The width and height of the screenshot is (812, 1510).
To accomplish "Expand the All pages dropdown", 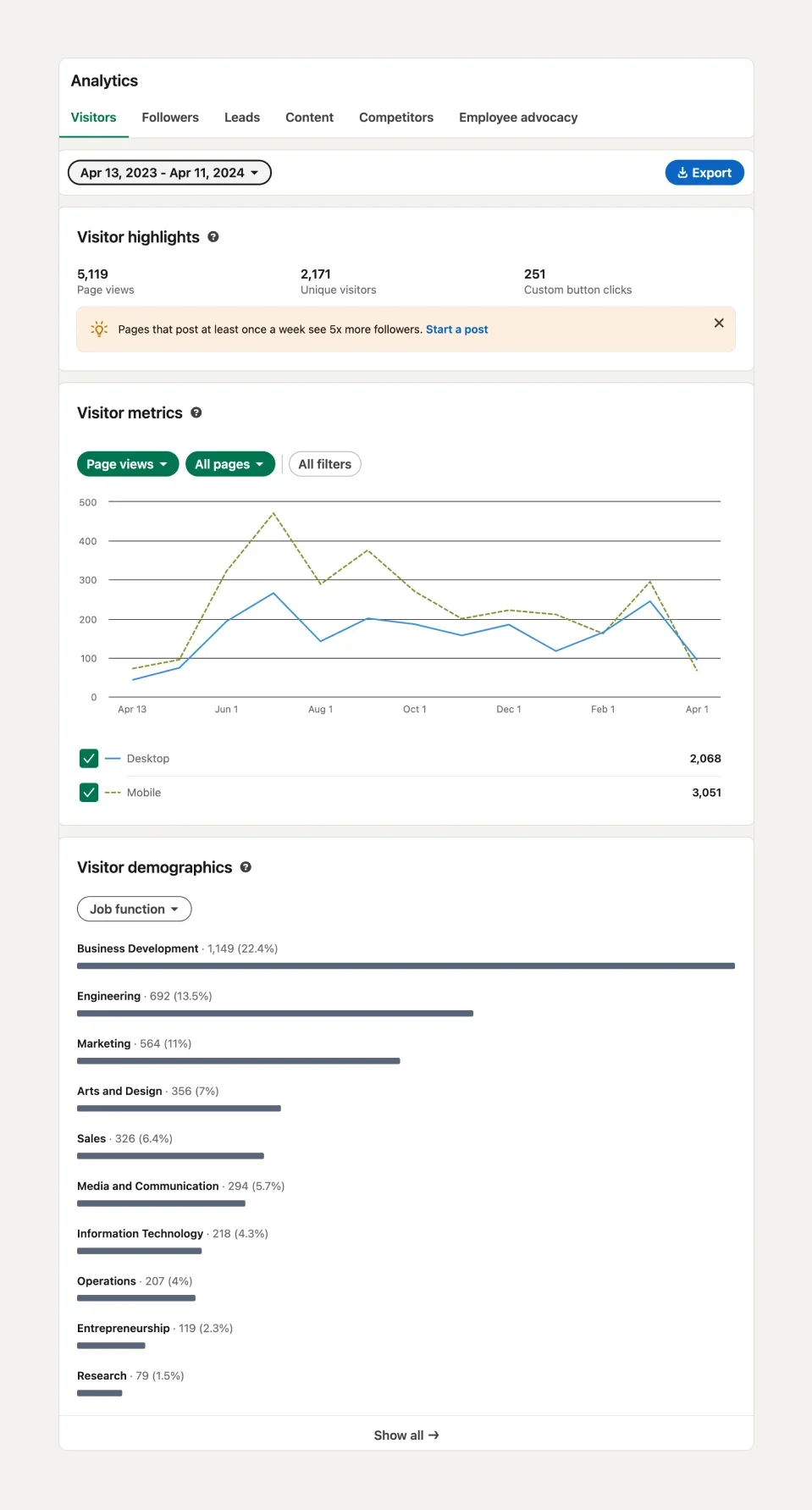I will point(230,464).
